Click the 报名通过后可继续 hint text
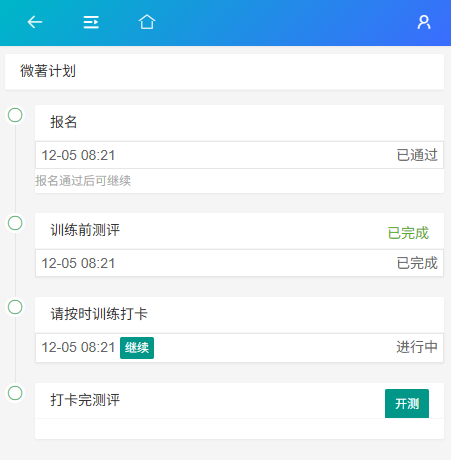 coord(83,181)
